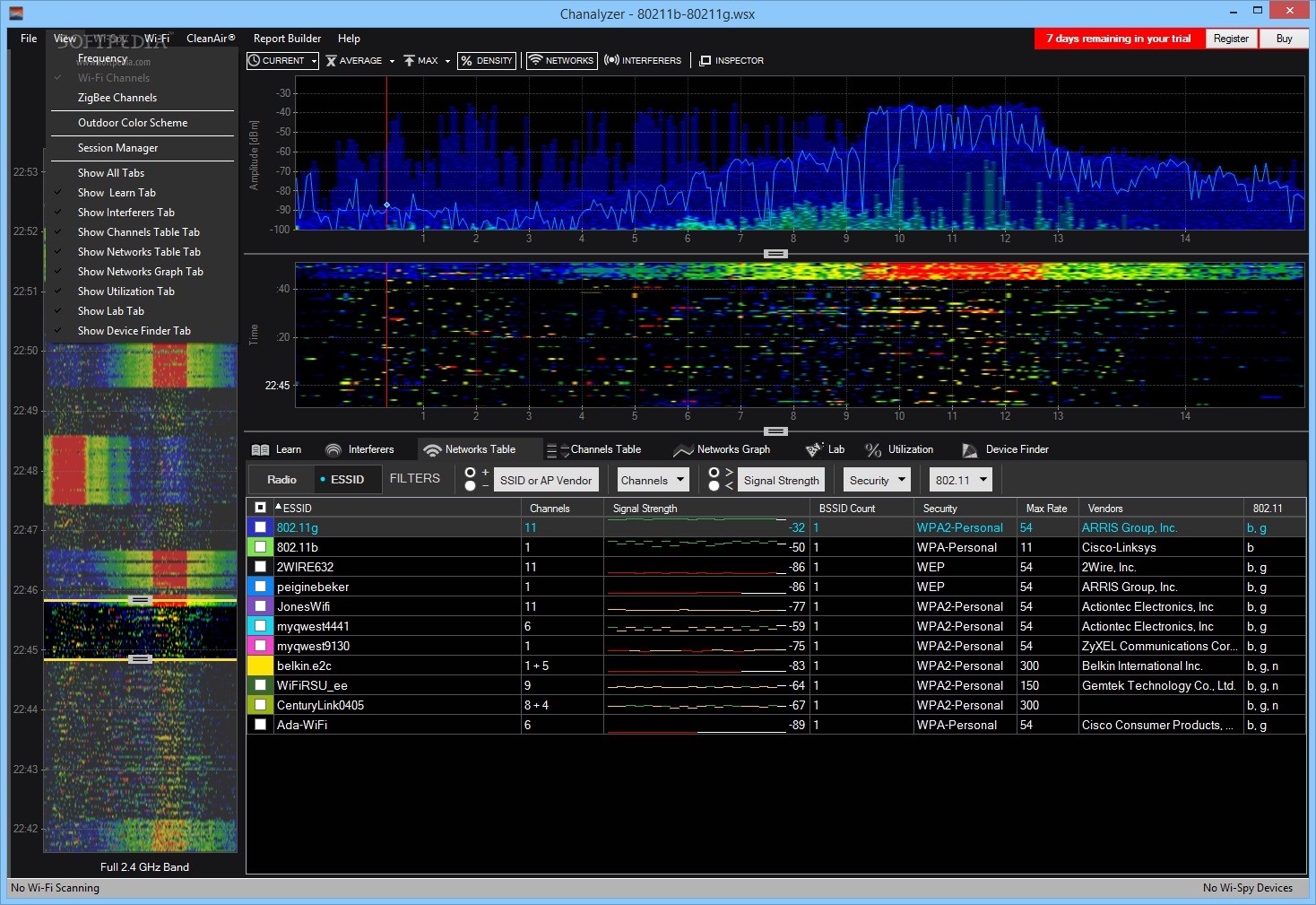Click the Networks Graph line icon
Image resolution: width=1316 pixels, height=905 pixels.
tap(683, 449)
